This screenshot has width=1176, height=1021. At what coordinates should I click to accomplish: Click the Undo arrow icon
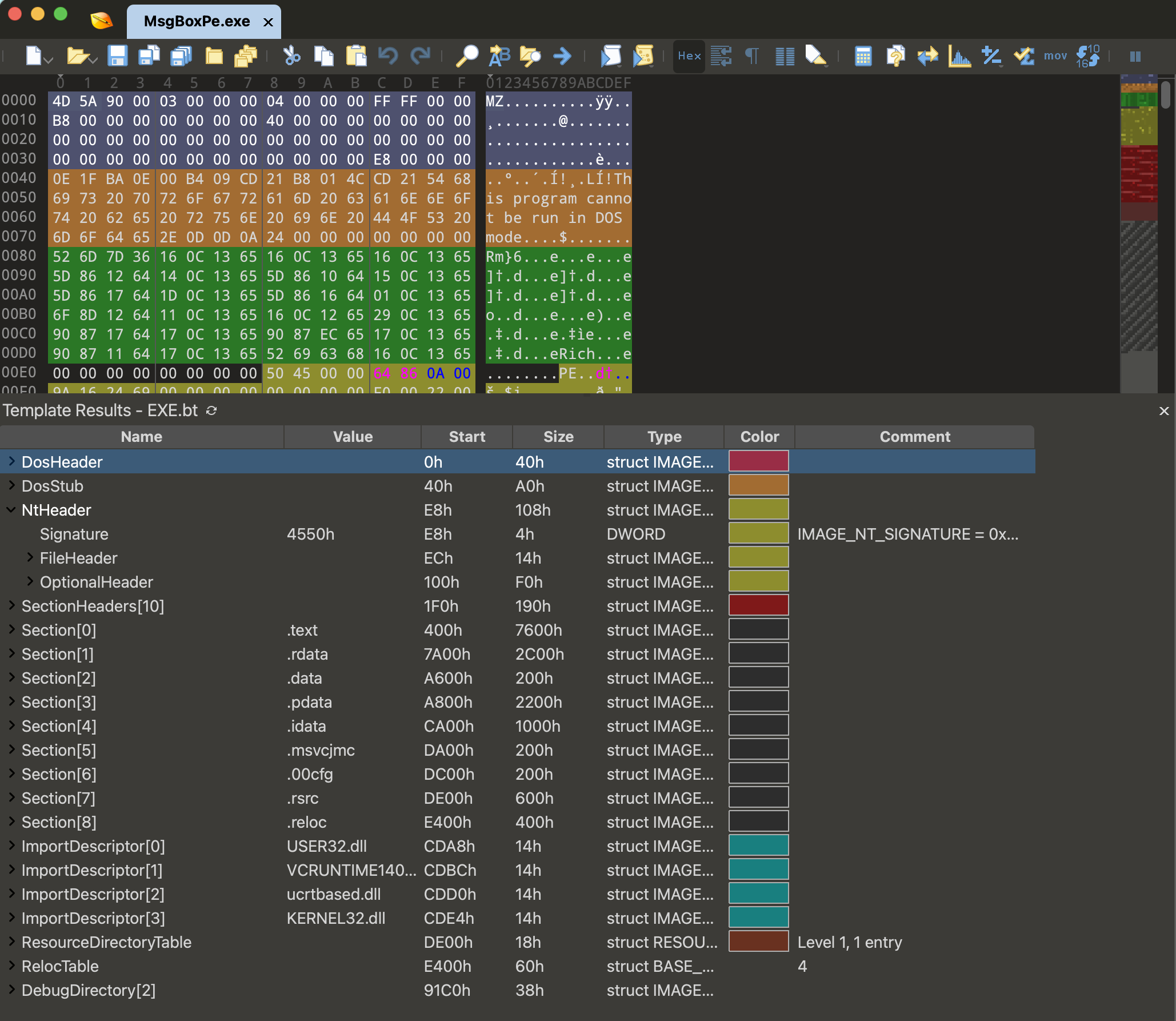tap(388, 56)
